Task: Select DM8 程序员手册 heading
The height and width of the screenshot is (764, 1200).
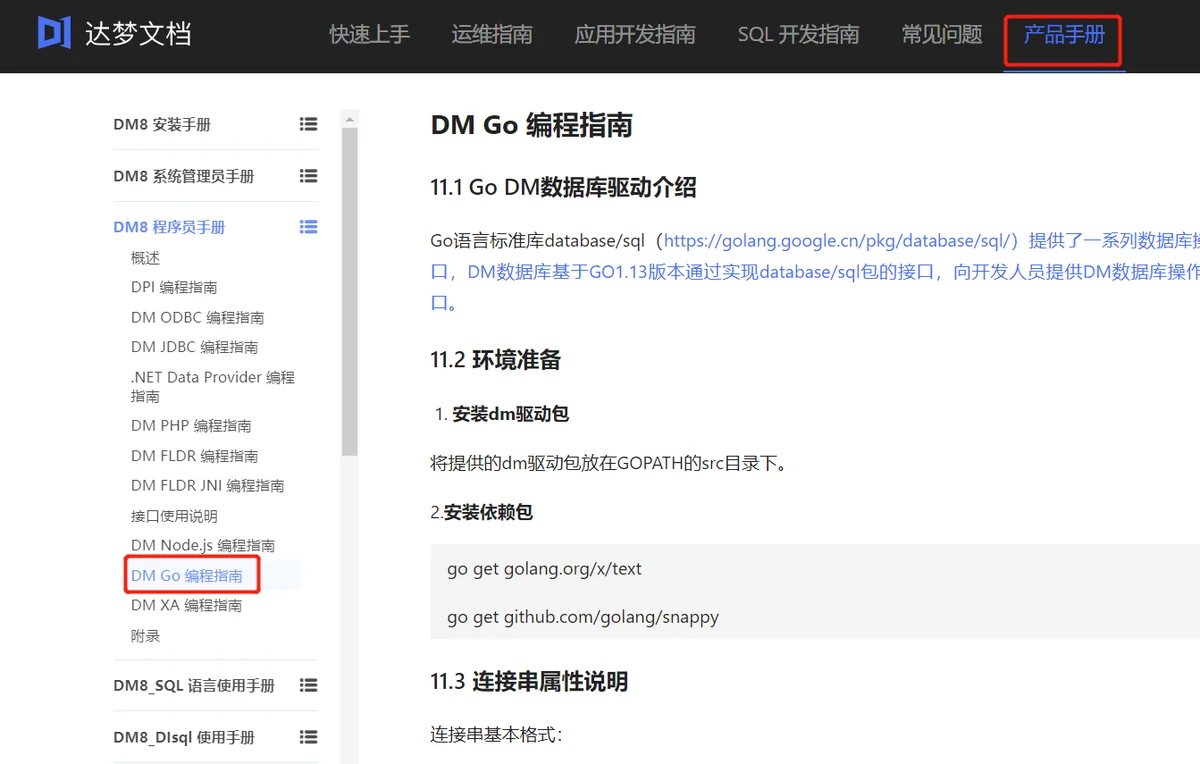Action: 169,227
